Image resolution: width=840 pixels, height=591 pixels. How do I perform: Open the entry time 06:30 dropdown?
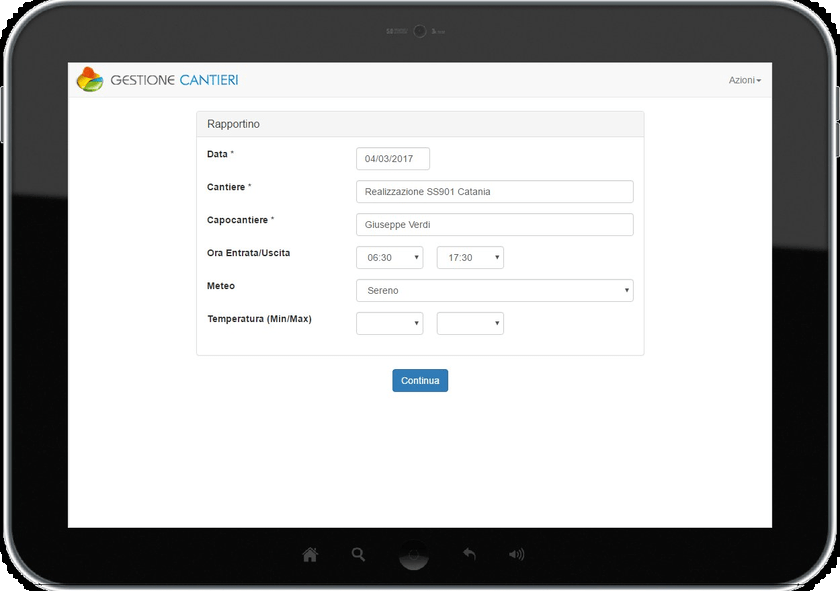(389, 258)
